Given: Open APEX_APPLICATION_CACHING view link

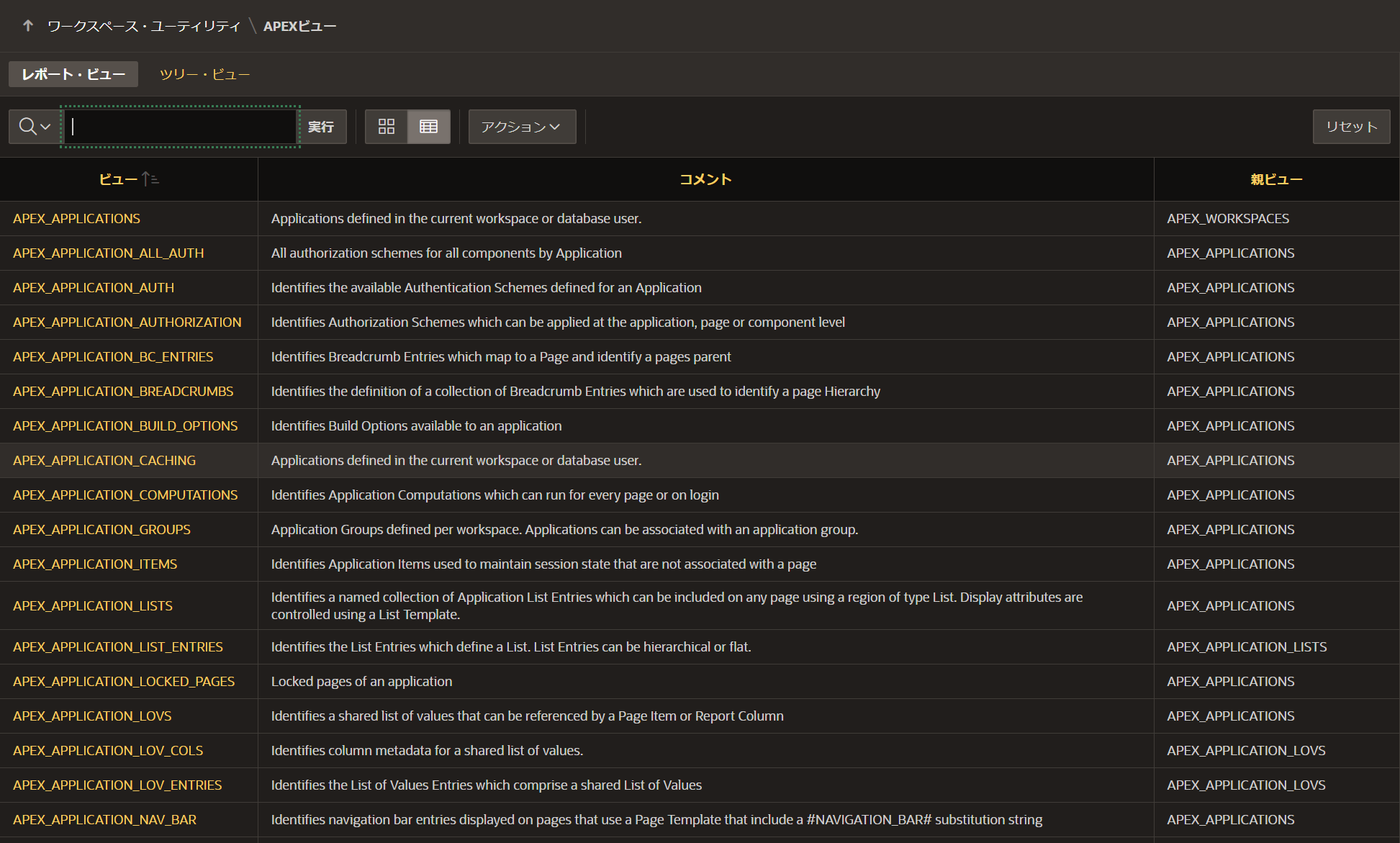Looking at the screenshot, I should 104,460.
